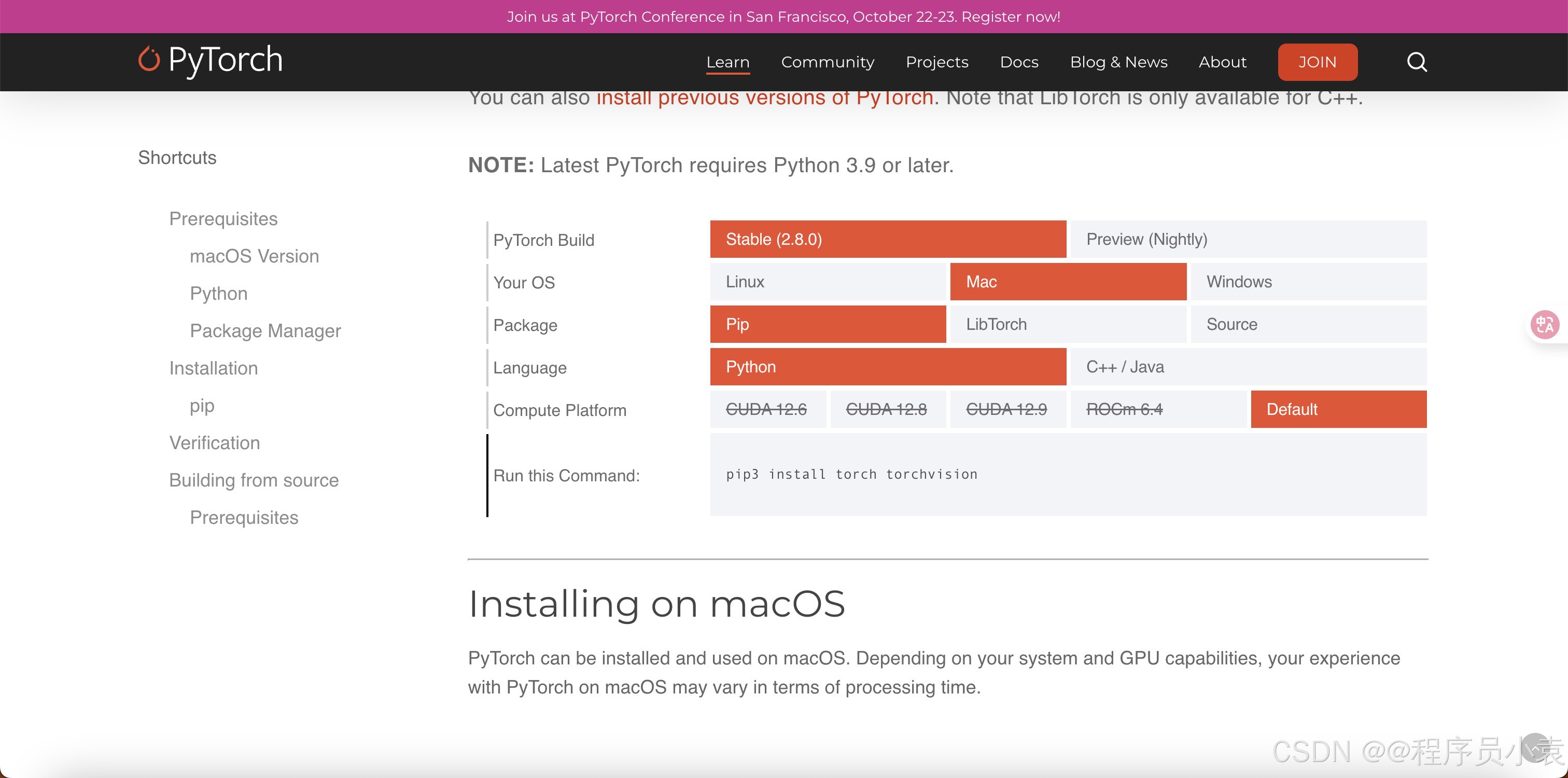Jump to Installation shortcut
Viewport: 1568px width, 778px height.
[x=214, y=368]
